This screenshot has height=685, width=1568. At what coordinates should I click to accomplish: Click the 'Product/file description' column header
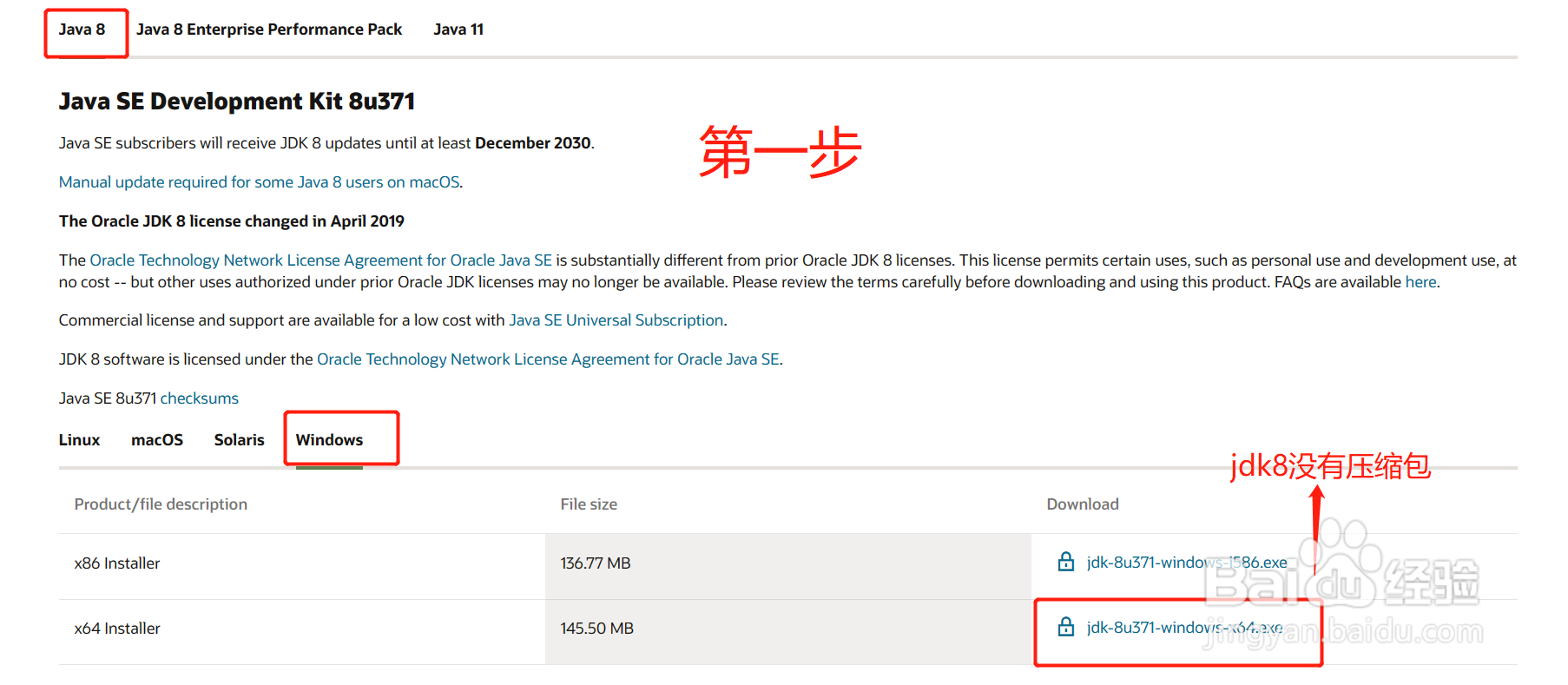(x=161, y=504)
